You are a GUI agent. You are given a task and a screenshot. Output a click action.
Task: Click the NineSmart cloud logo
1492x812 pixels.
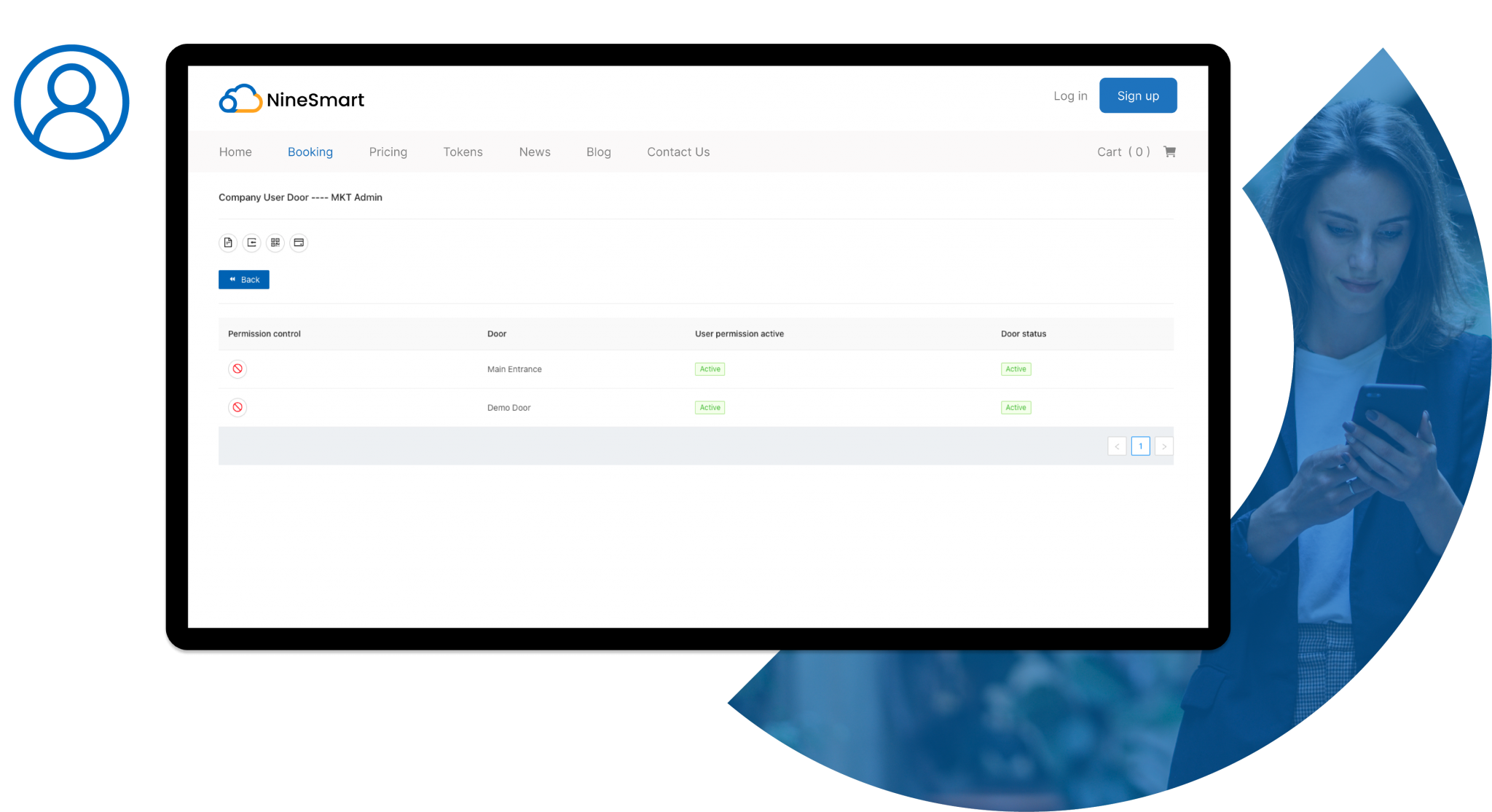pyautogui.click(x=241, y=99)
